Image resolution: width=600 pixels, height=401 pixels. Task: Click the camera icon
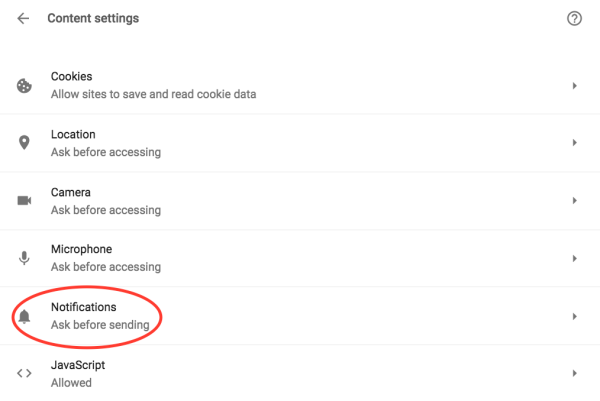click(x=24, y=200)
